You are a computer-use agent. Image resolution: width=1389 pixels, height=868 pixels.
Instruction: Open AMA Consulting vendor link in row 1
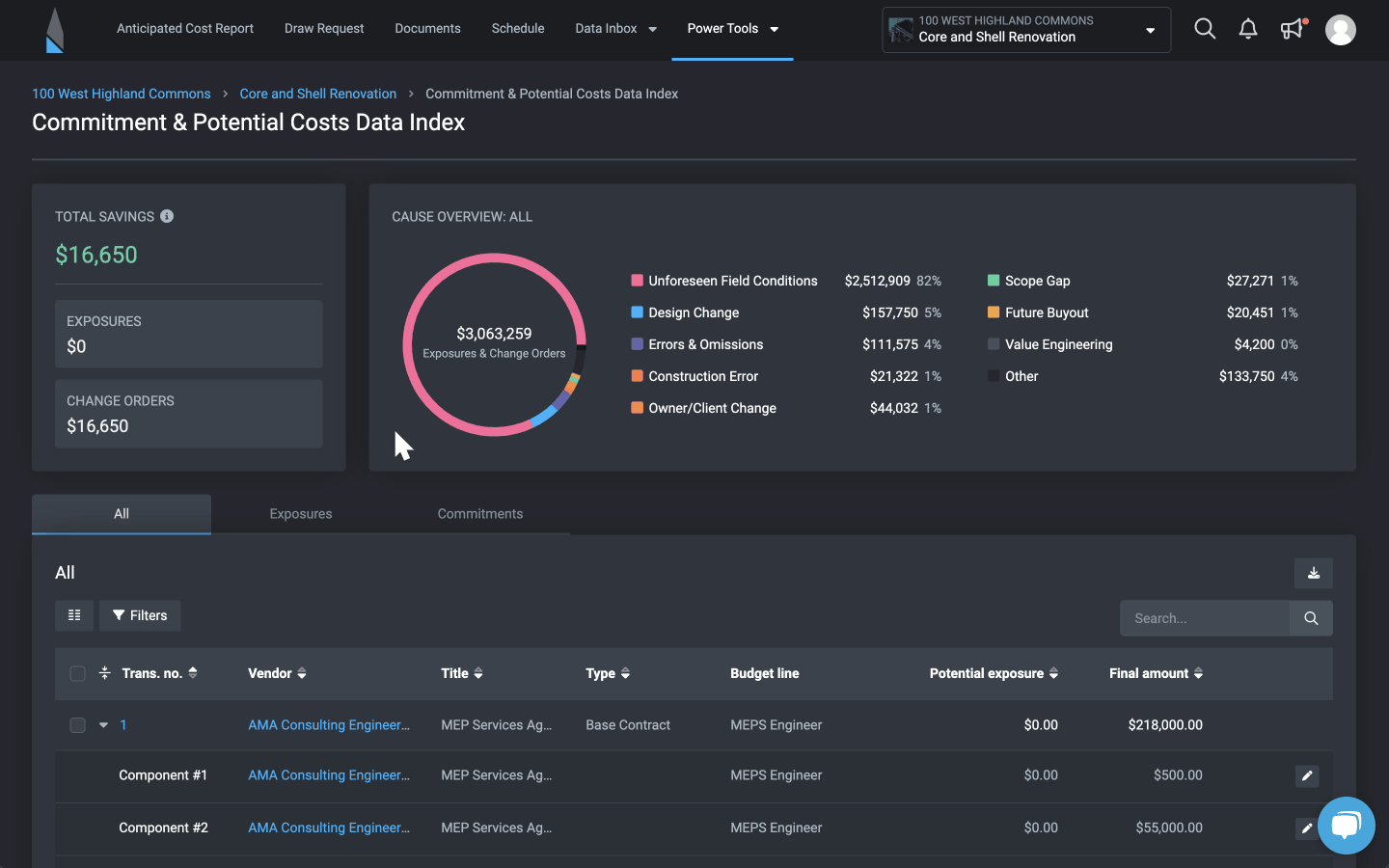tap(329, 725)
